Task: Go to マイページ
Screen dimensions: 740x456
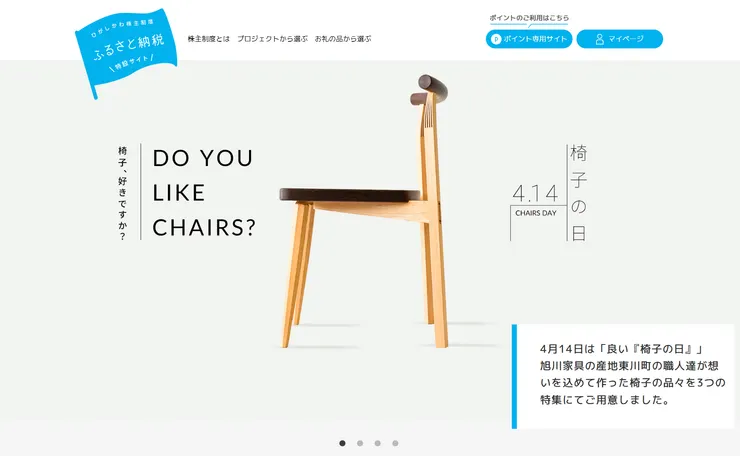Action: pos(620,39)
